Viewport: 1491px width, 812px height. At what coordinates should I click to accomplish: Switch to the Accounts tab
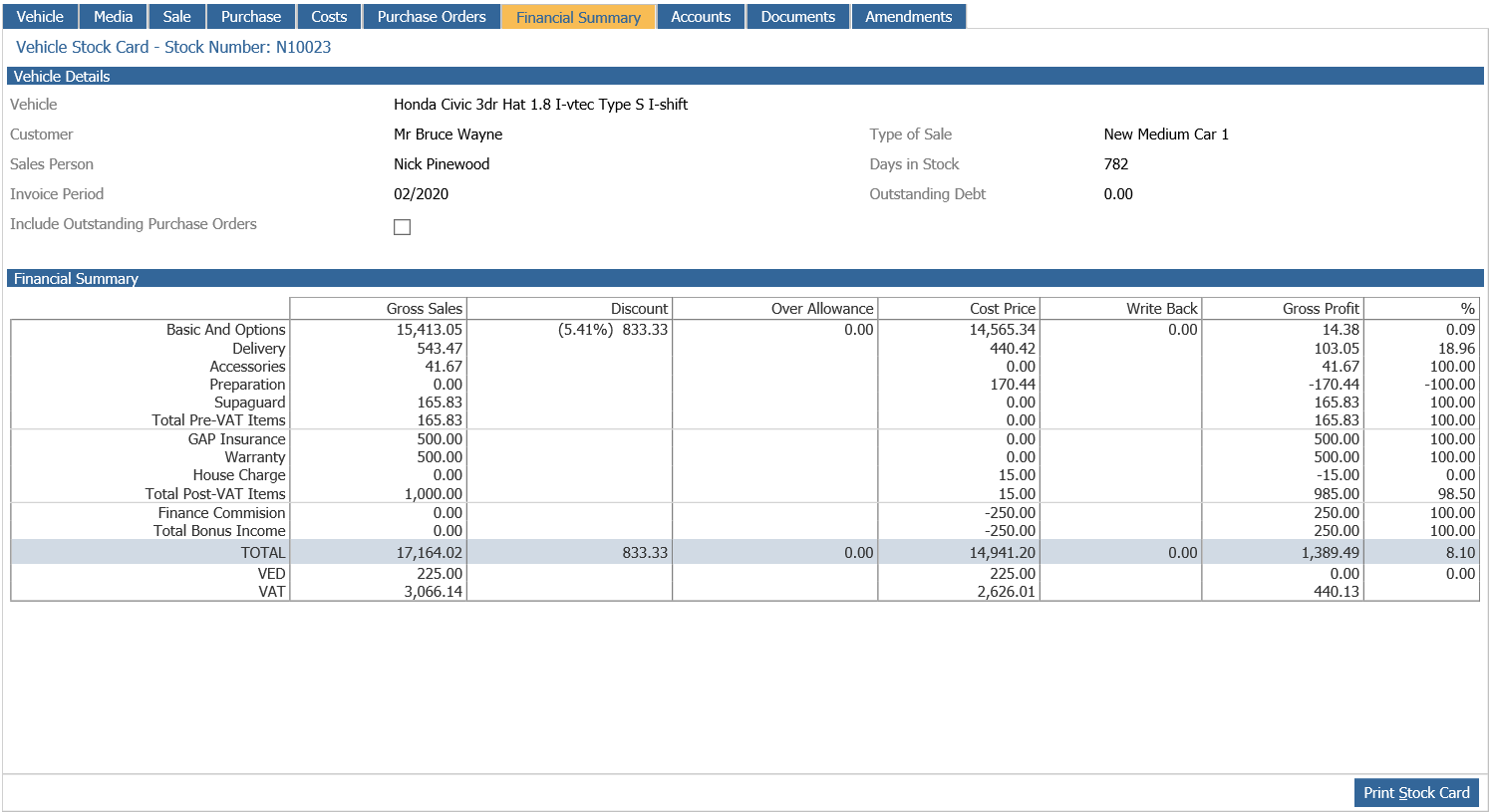tap(701, 17)
